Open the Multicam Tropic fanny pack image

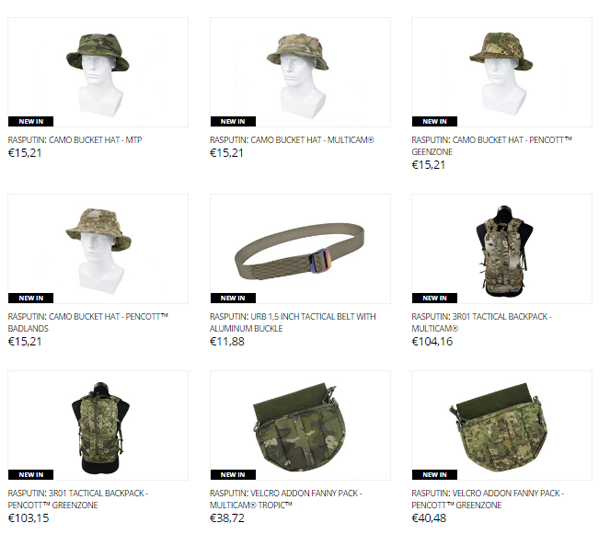coord(300,425)
